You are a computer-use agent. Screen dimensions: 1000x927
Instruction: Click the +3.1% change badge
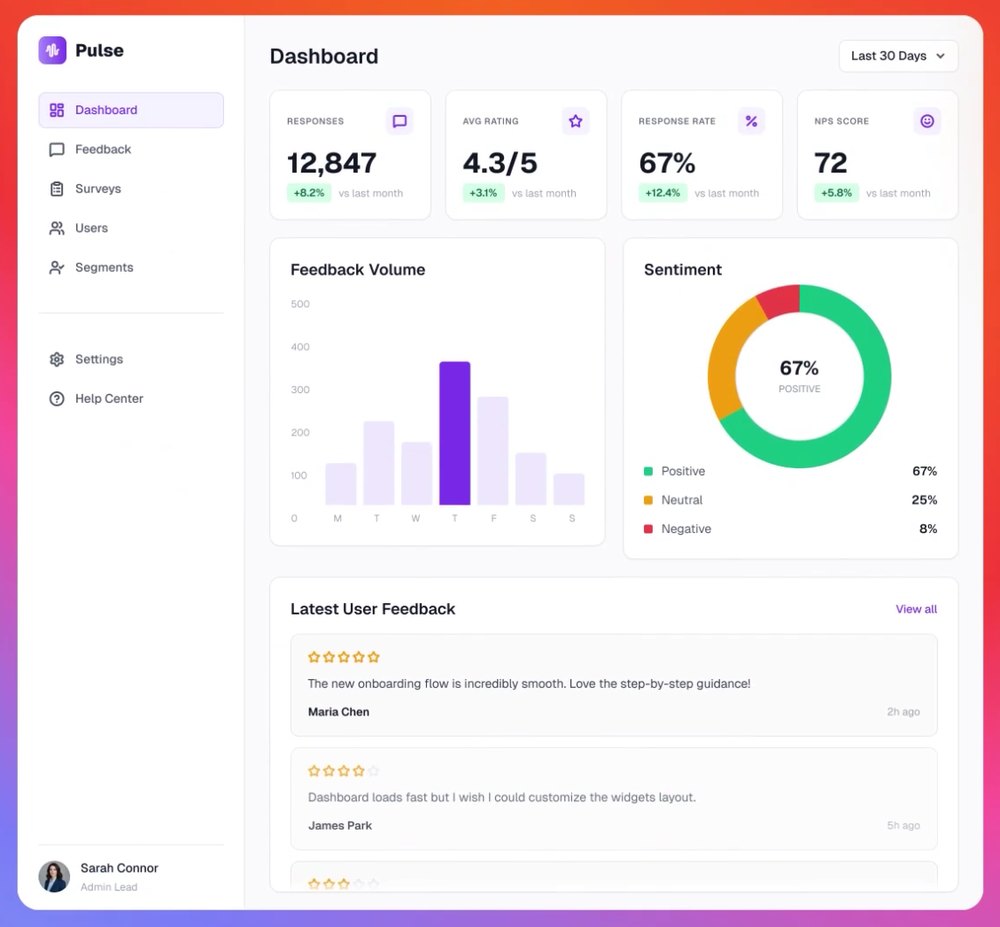(x=483, y=193)
